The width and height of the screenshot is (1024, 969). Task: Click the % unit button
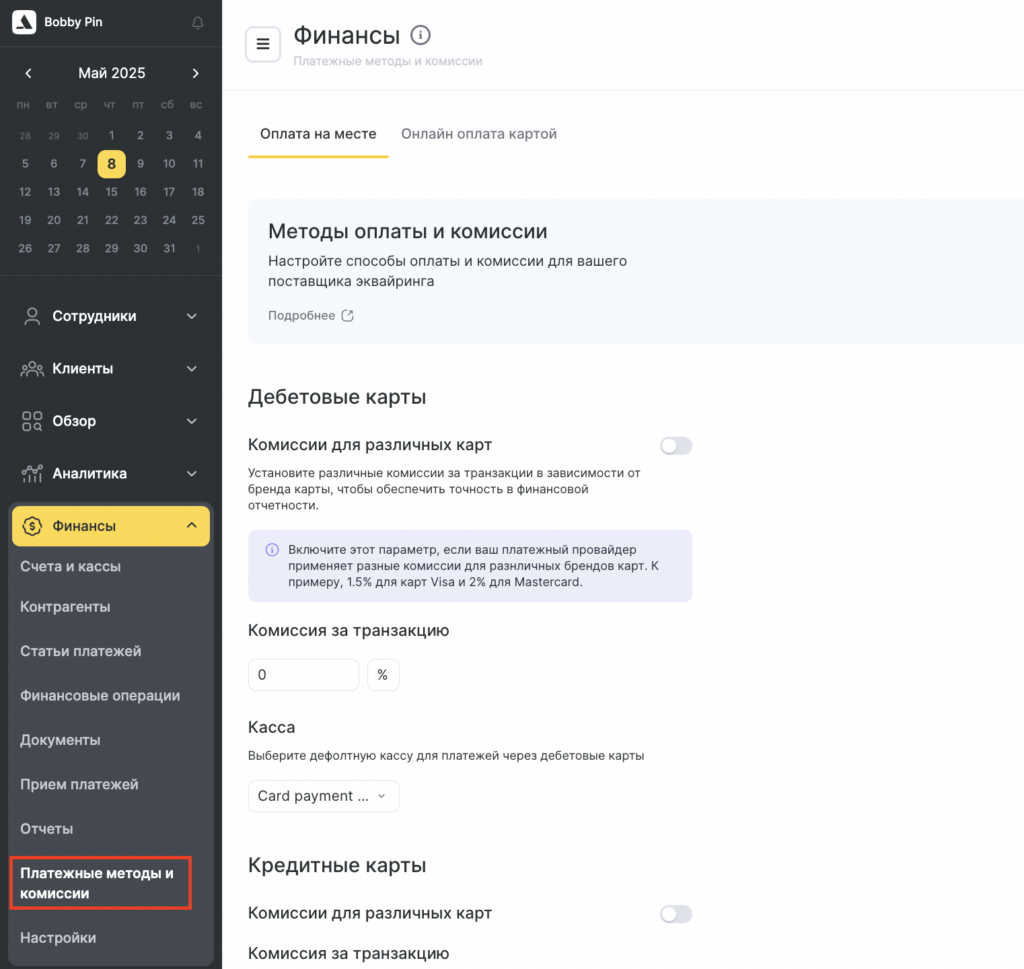tap(383, 675)
